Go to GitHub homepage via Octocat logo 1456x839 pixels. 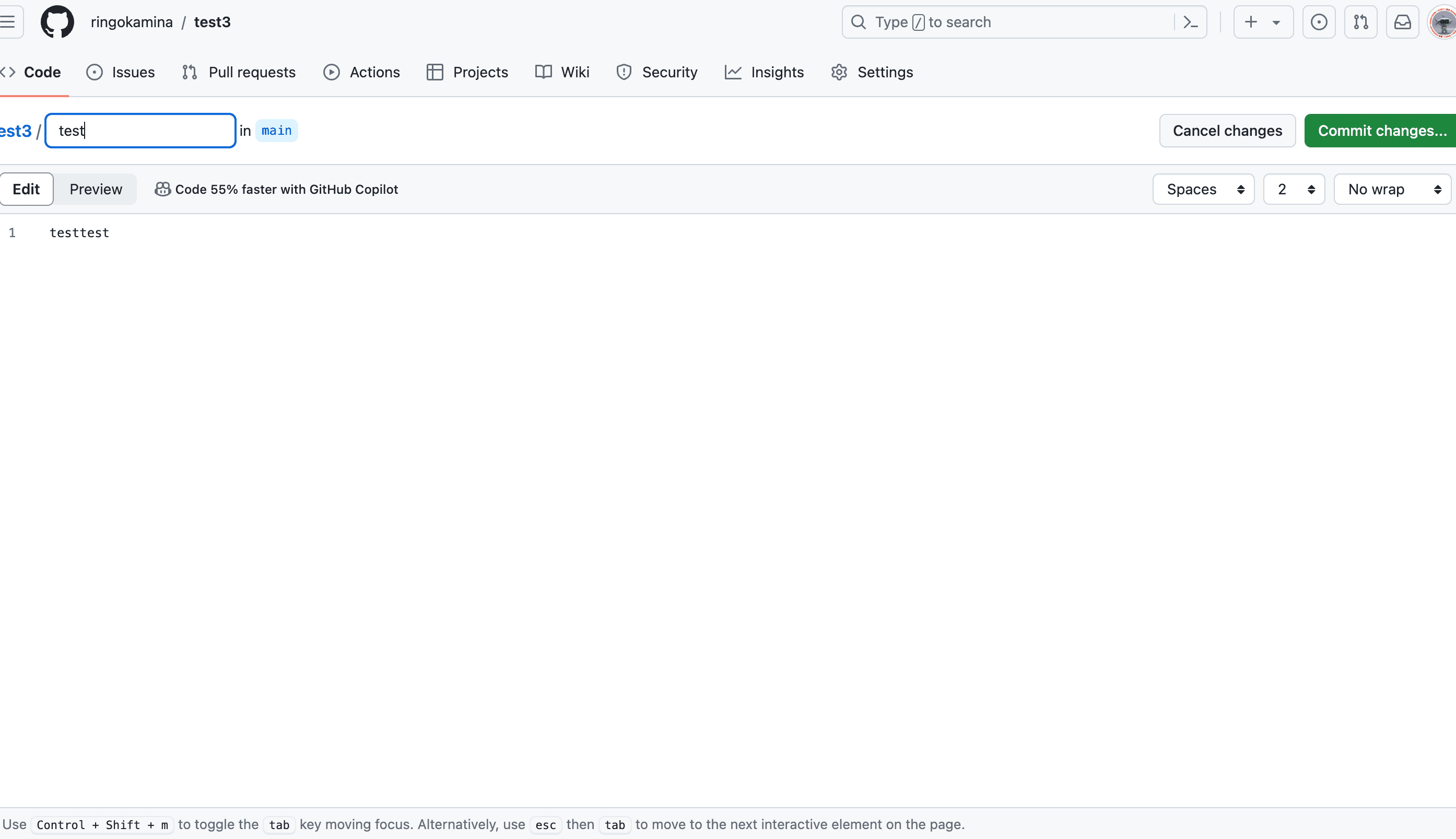click(57, 22)
